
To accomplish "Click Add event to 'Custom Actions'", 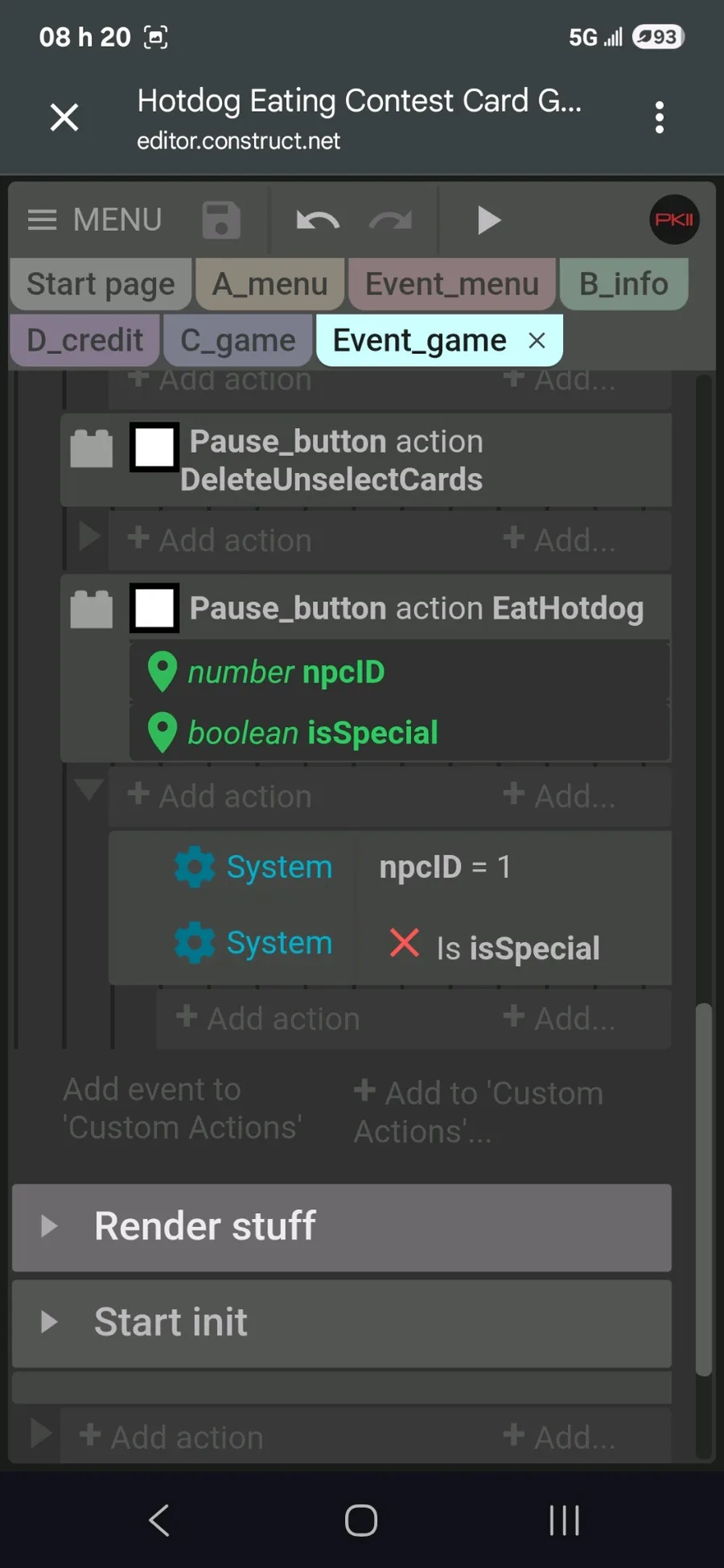I will tap(183, 1109).
